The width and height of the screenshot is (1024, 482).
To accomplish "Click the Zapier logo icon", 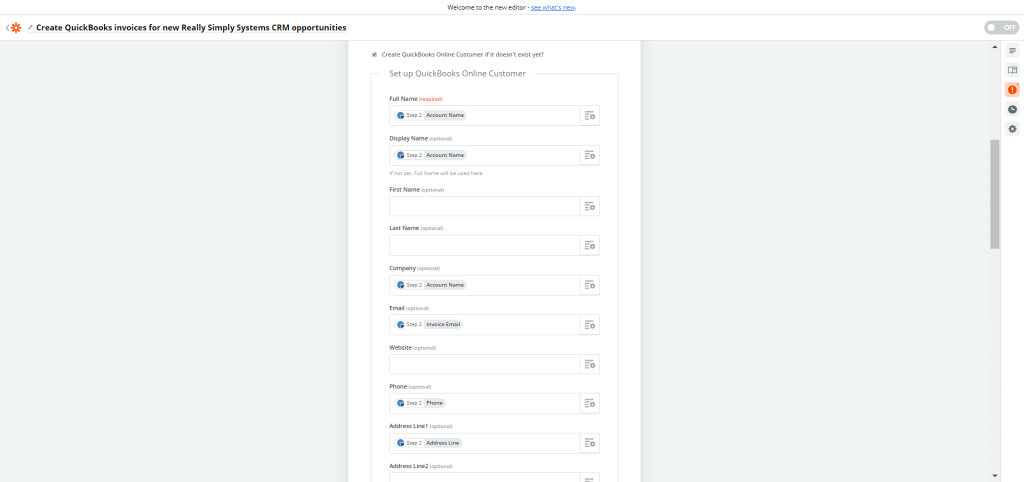I will 16,28.
